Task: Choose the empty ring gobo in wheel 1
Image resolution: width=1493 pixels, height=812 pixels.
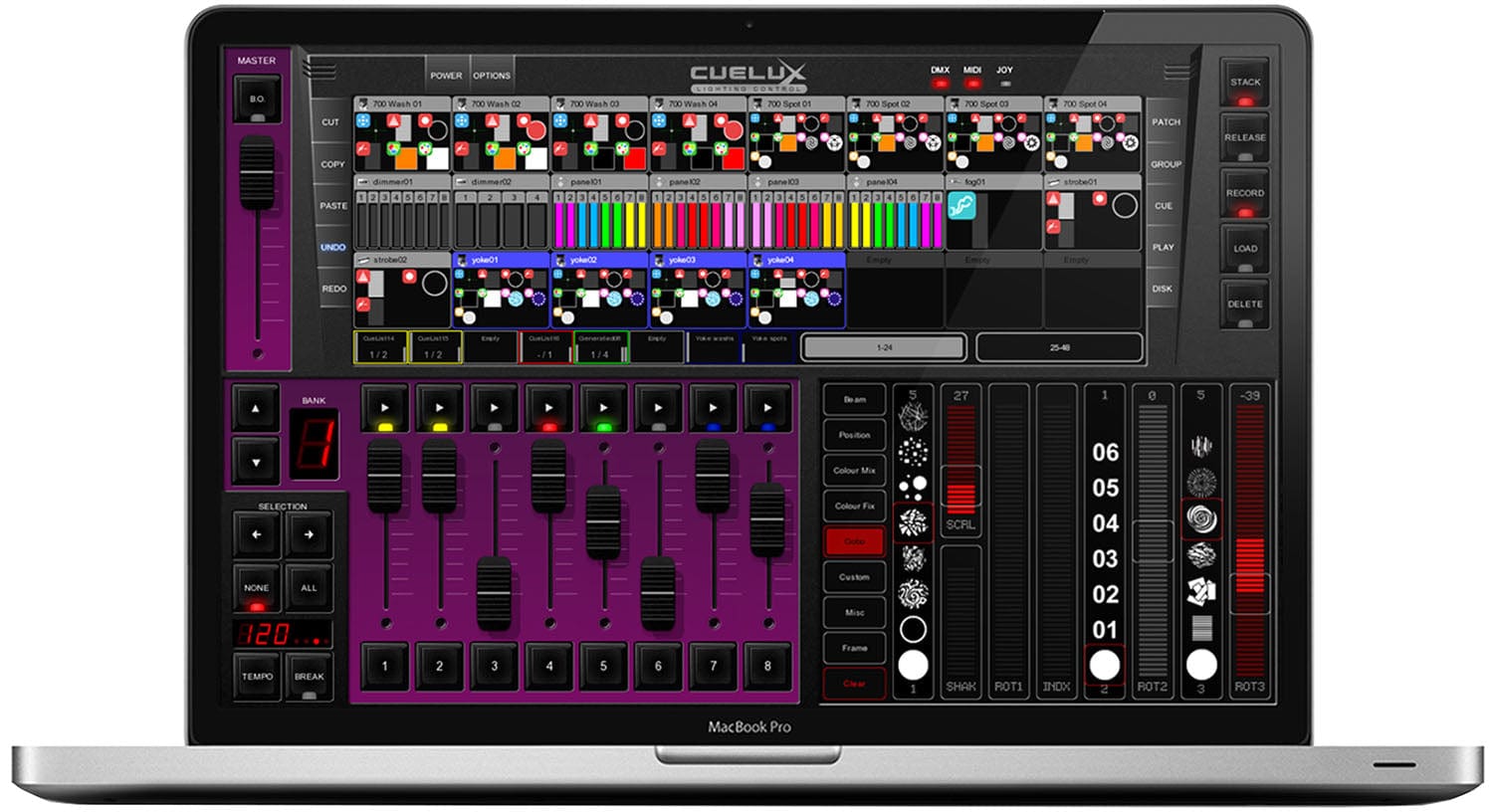Action: [x=913, y=629]
